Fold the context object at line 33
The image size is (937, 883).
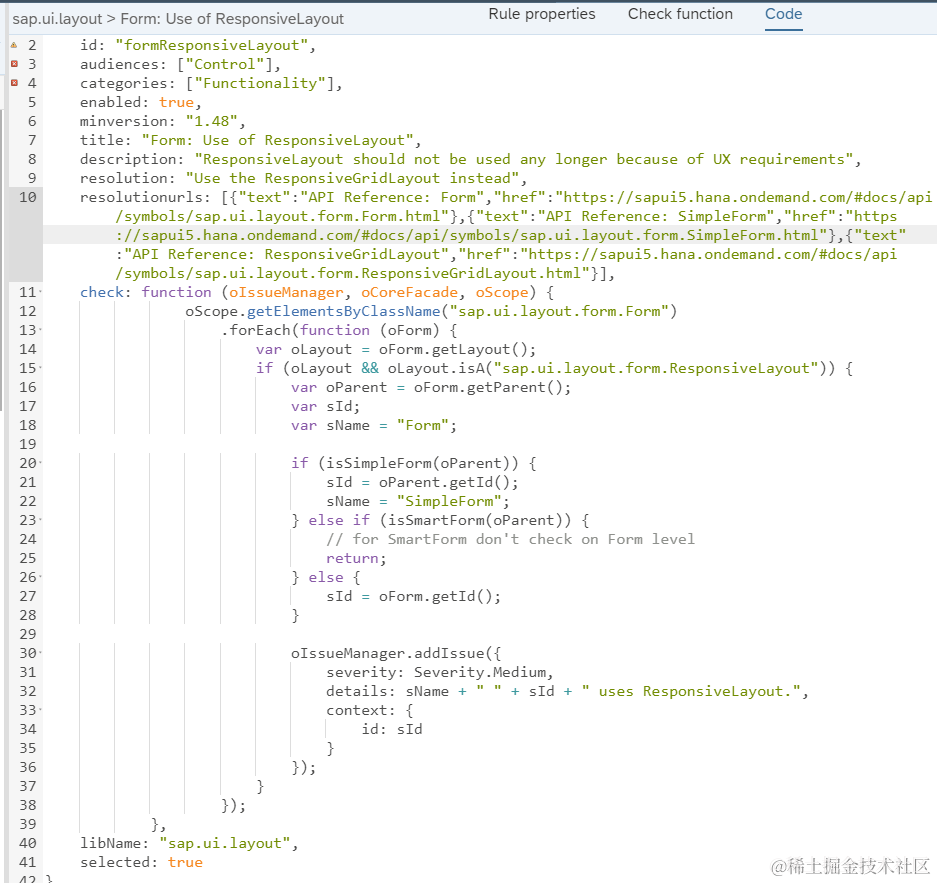pos(40,710)
